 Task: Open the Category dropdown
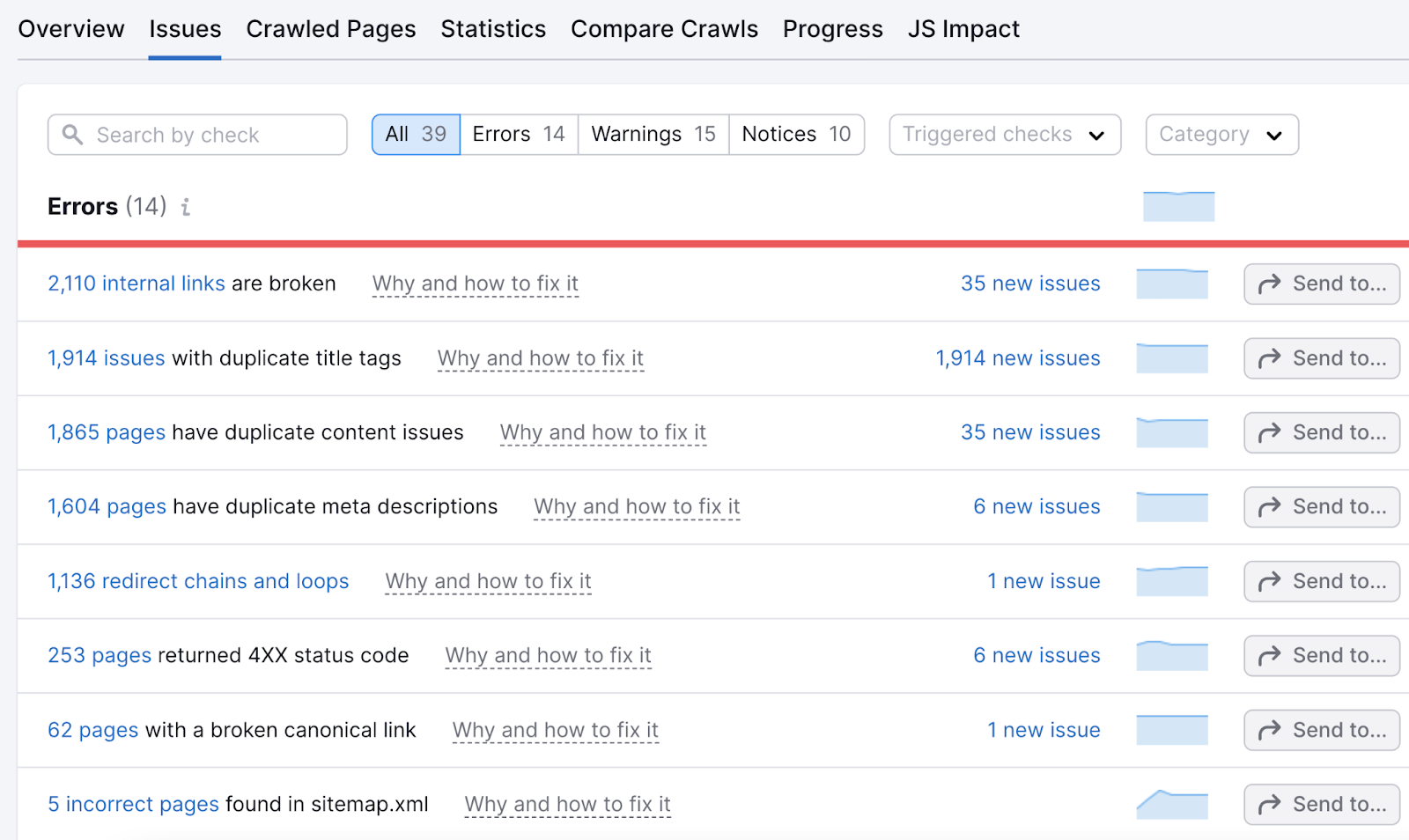(1221, 134)
